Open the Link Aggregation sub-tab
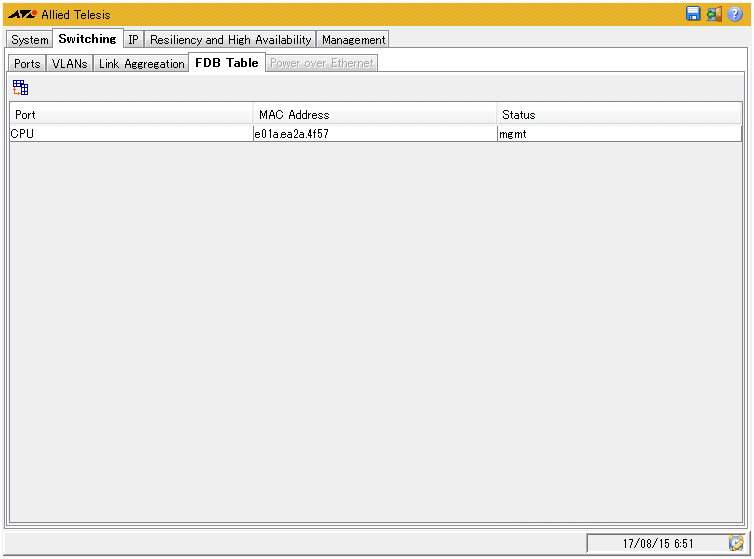The height and width of the screenshot is (559, 754). click(x=141, y=64)
